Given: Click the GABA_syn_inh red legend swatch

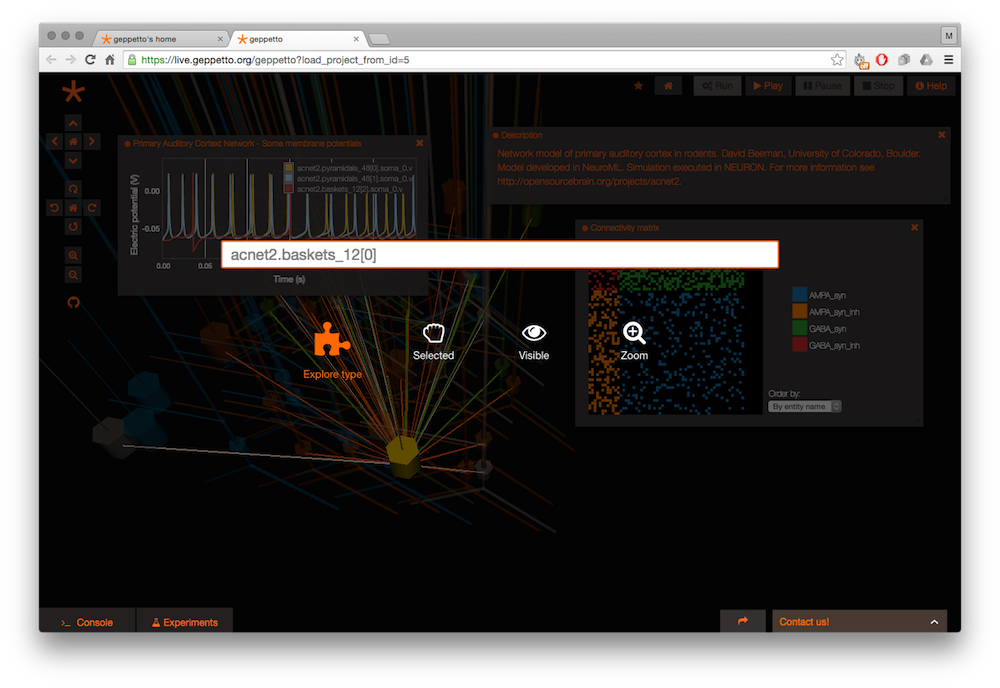Looking at the screenshot, I should tap(799, 345).
